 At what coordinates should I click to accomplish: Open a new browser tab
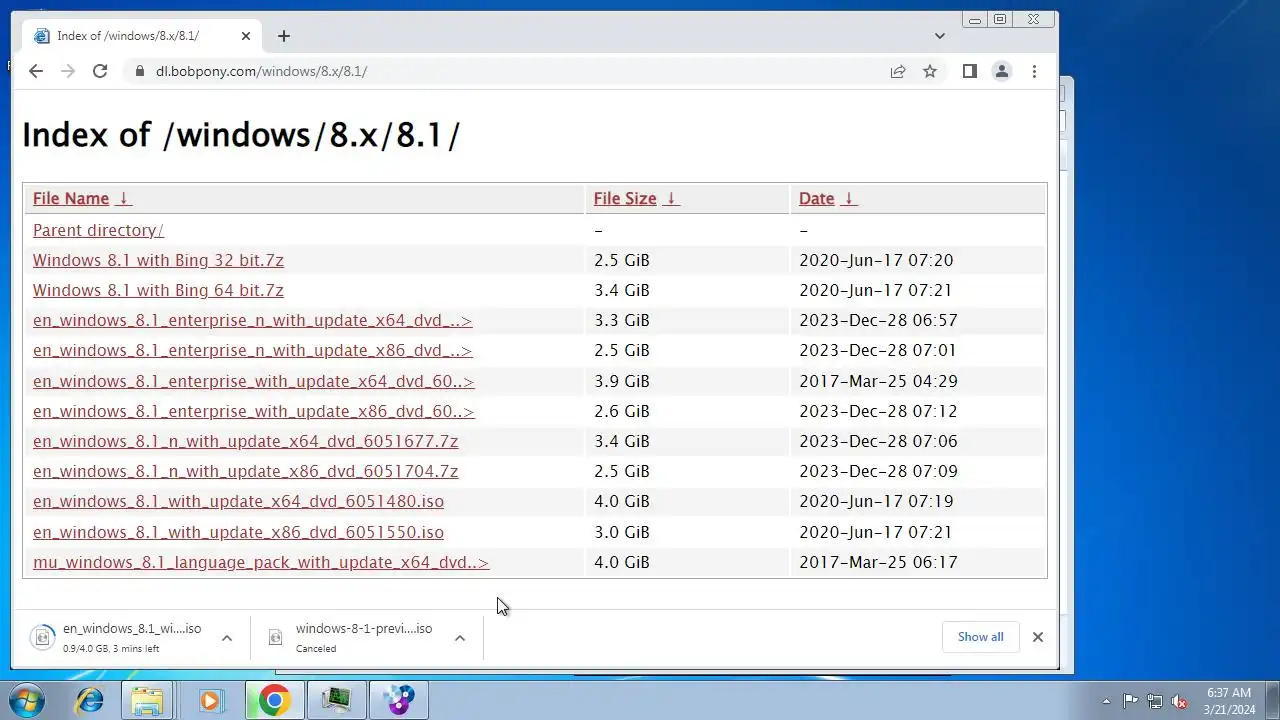coord(284,36)
